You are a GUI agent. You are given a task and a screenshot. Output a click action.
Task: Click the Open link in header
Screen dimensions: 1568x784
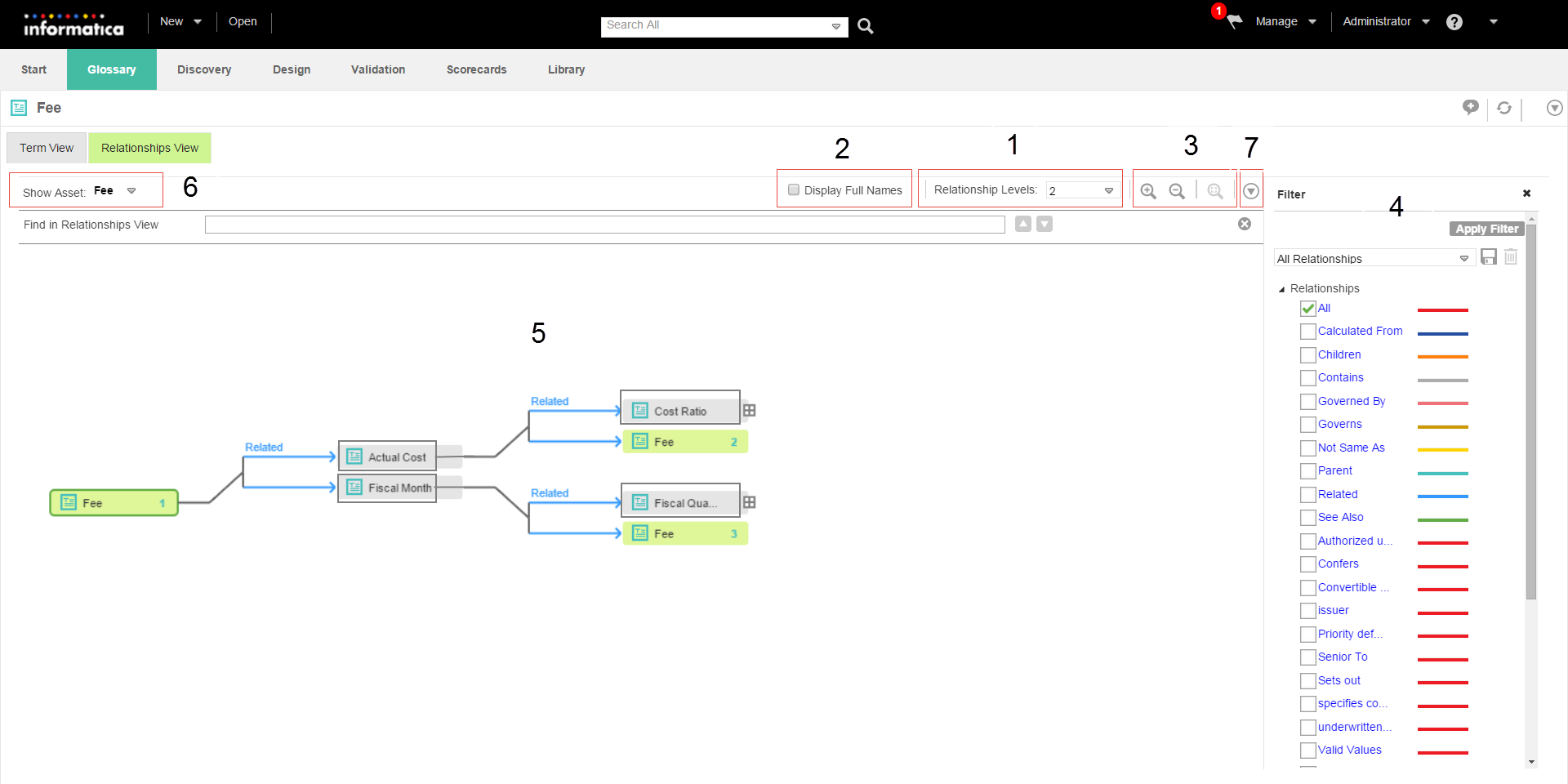click(243, 21)
